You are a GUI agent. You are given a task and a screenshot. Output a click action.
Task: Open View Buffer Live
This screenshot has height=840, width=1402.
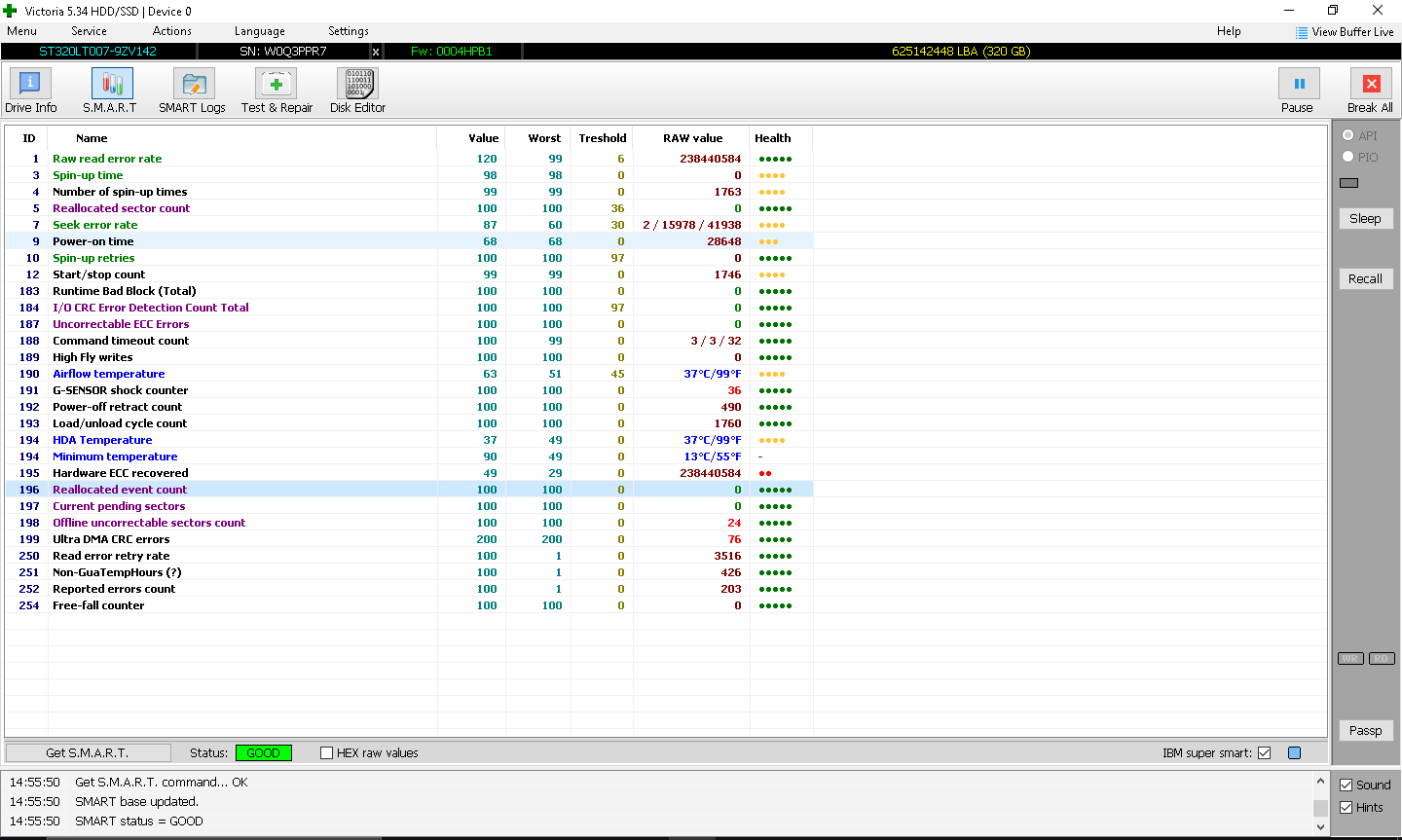[1345, 32]
